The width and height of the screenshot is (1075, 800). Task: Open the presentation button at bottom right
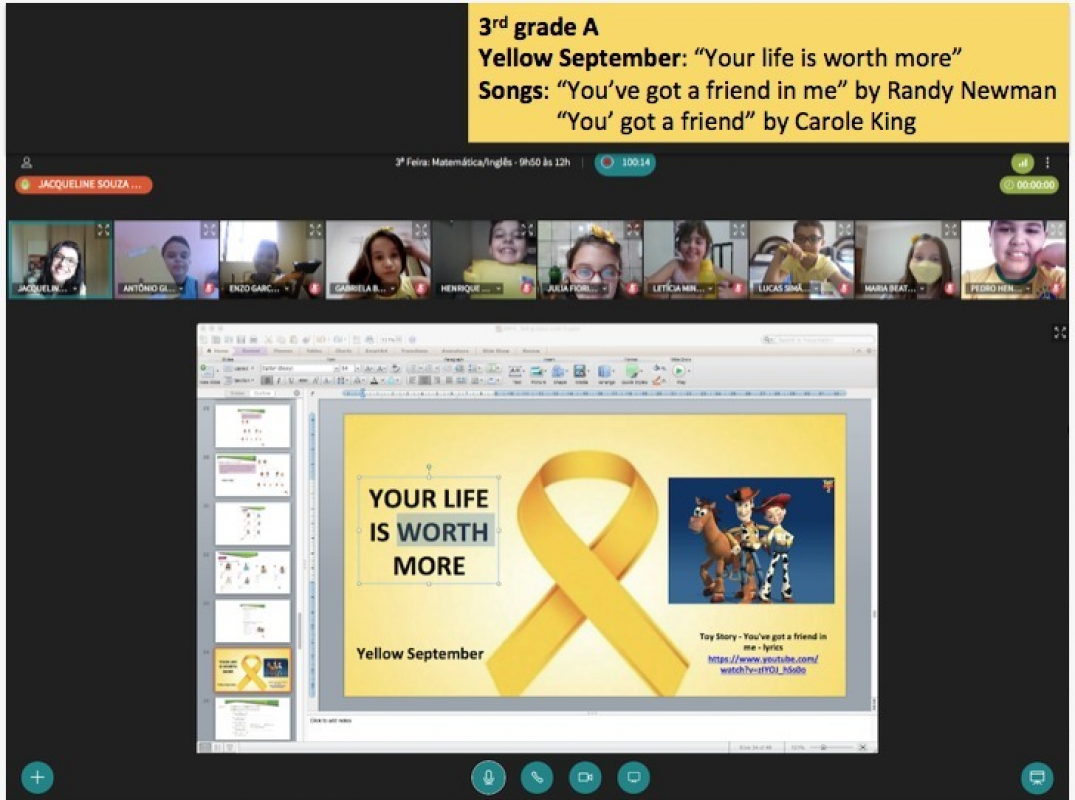point(1037,777)
